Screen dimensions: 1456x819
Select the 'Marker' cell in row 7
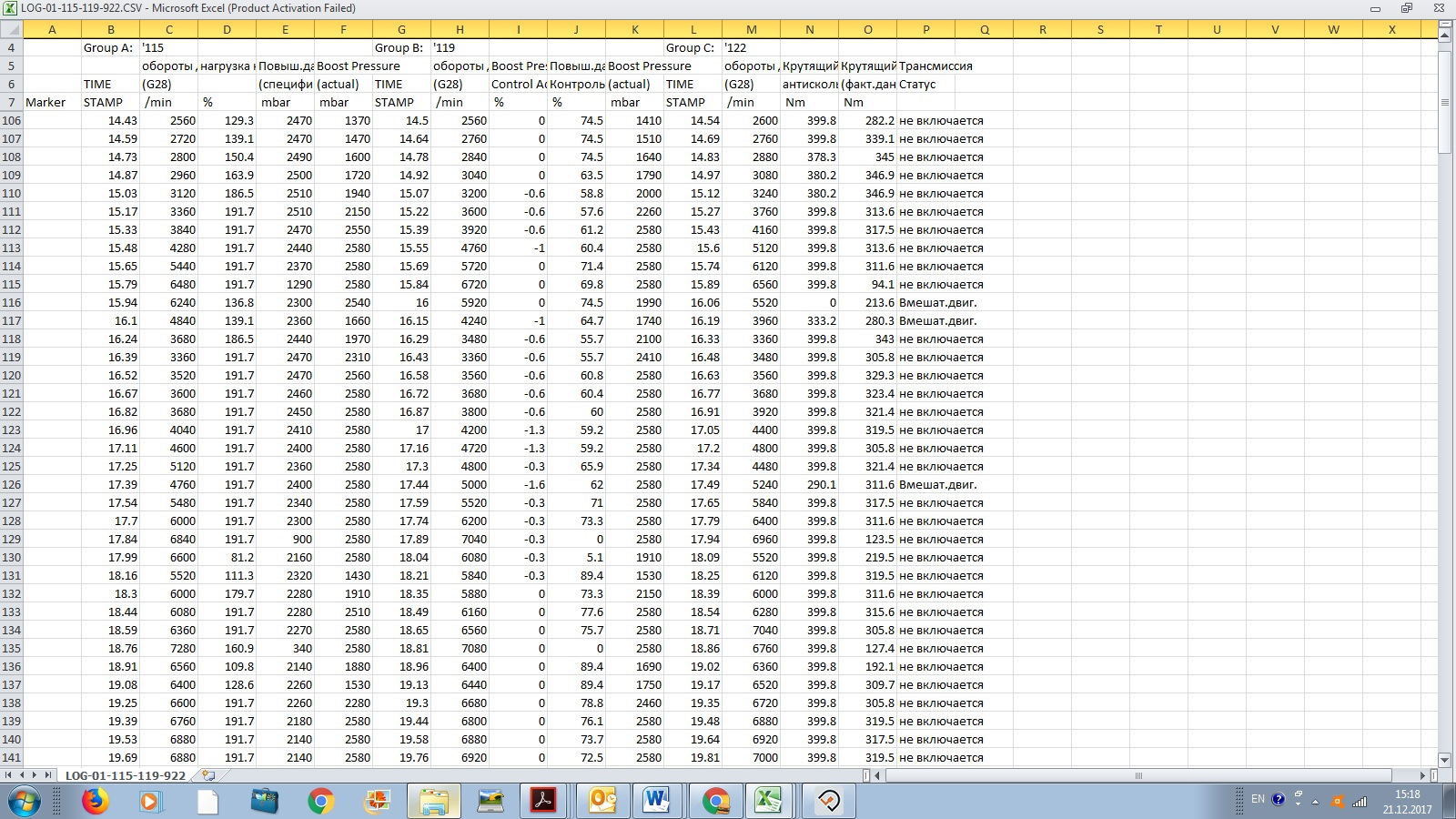click(52, 102)
